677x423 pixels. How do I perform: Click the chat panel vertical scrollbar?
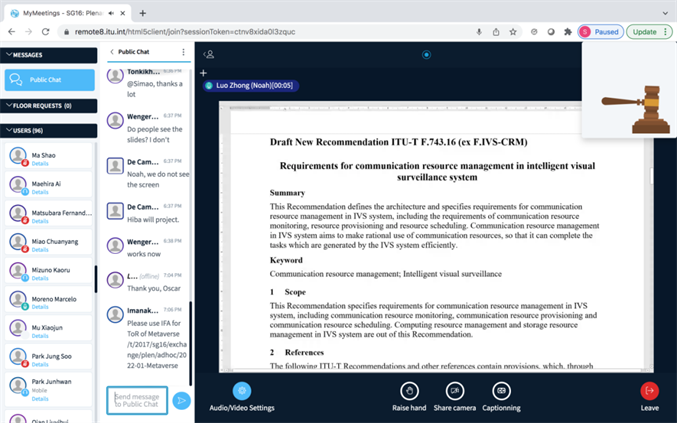tap(190, 343)
